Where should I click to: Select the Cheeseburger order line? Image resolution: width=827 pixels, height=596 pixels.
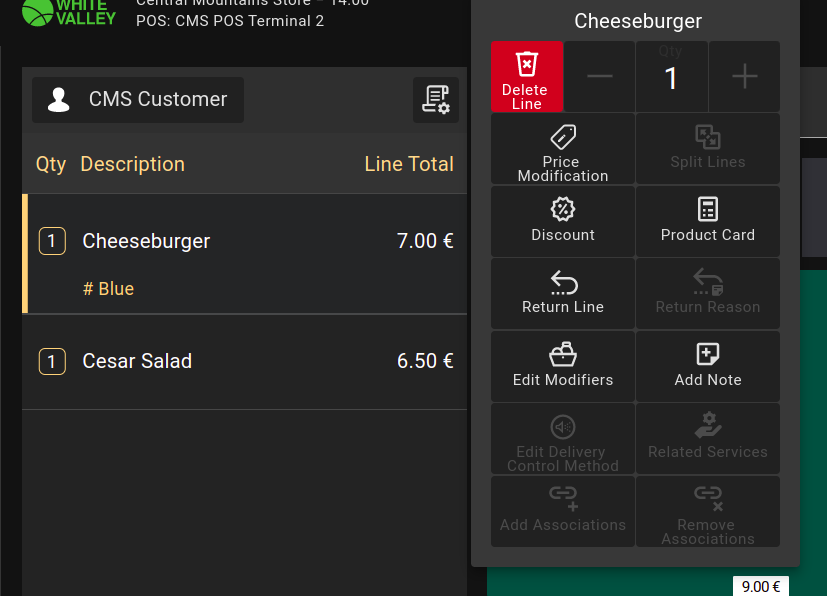[x=245, y=242]
